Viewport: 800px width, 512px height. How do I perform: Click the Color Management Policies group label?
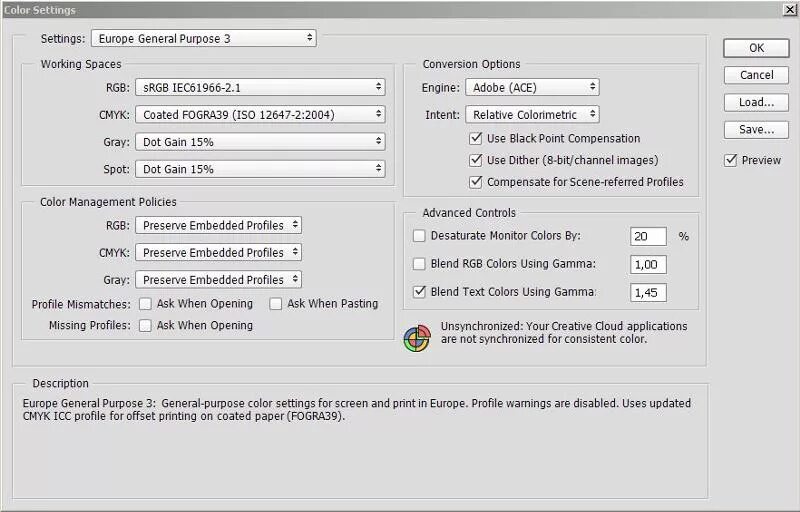(108, 202)
